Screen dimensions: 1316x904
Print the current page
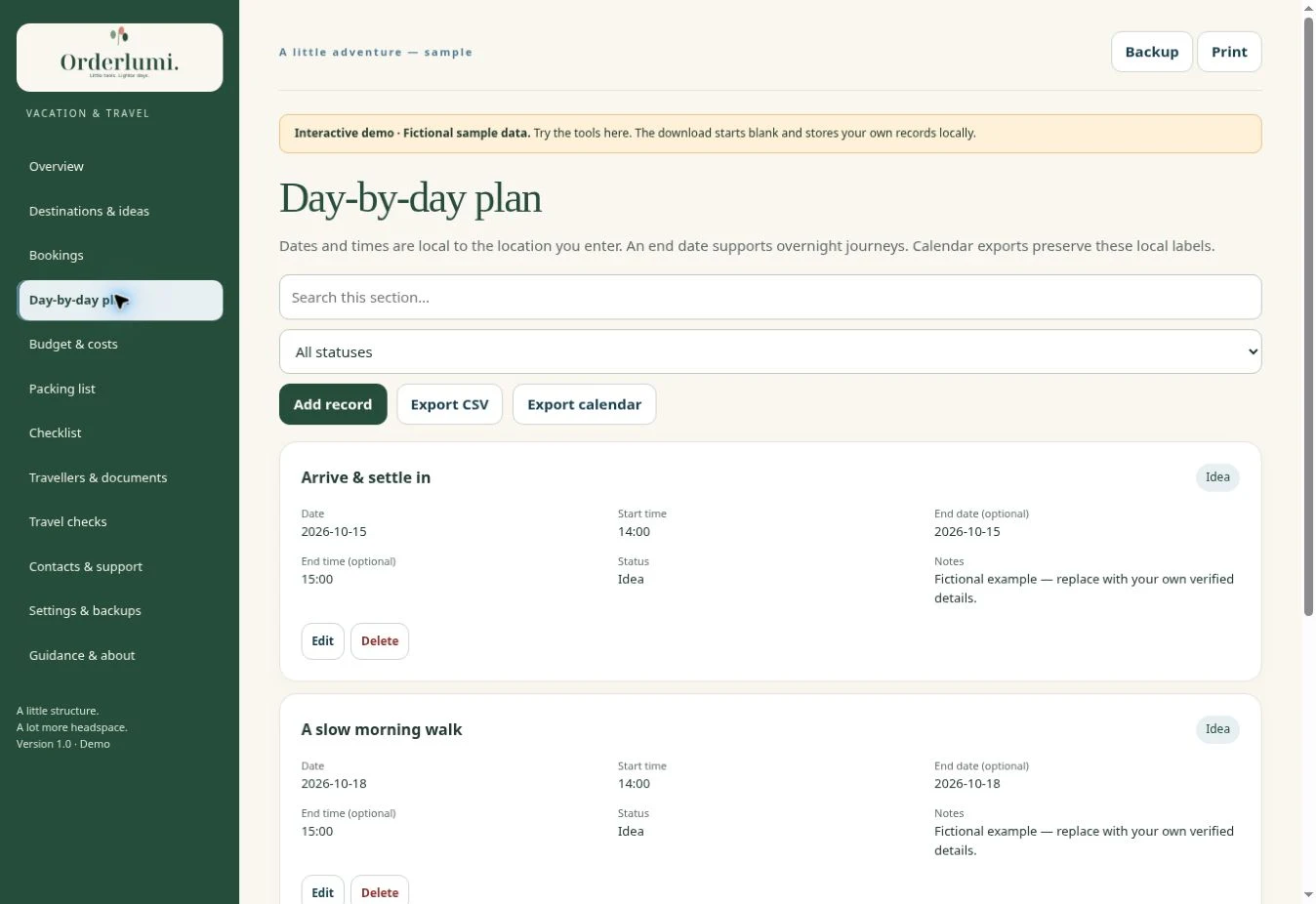click(1229, 52)
